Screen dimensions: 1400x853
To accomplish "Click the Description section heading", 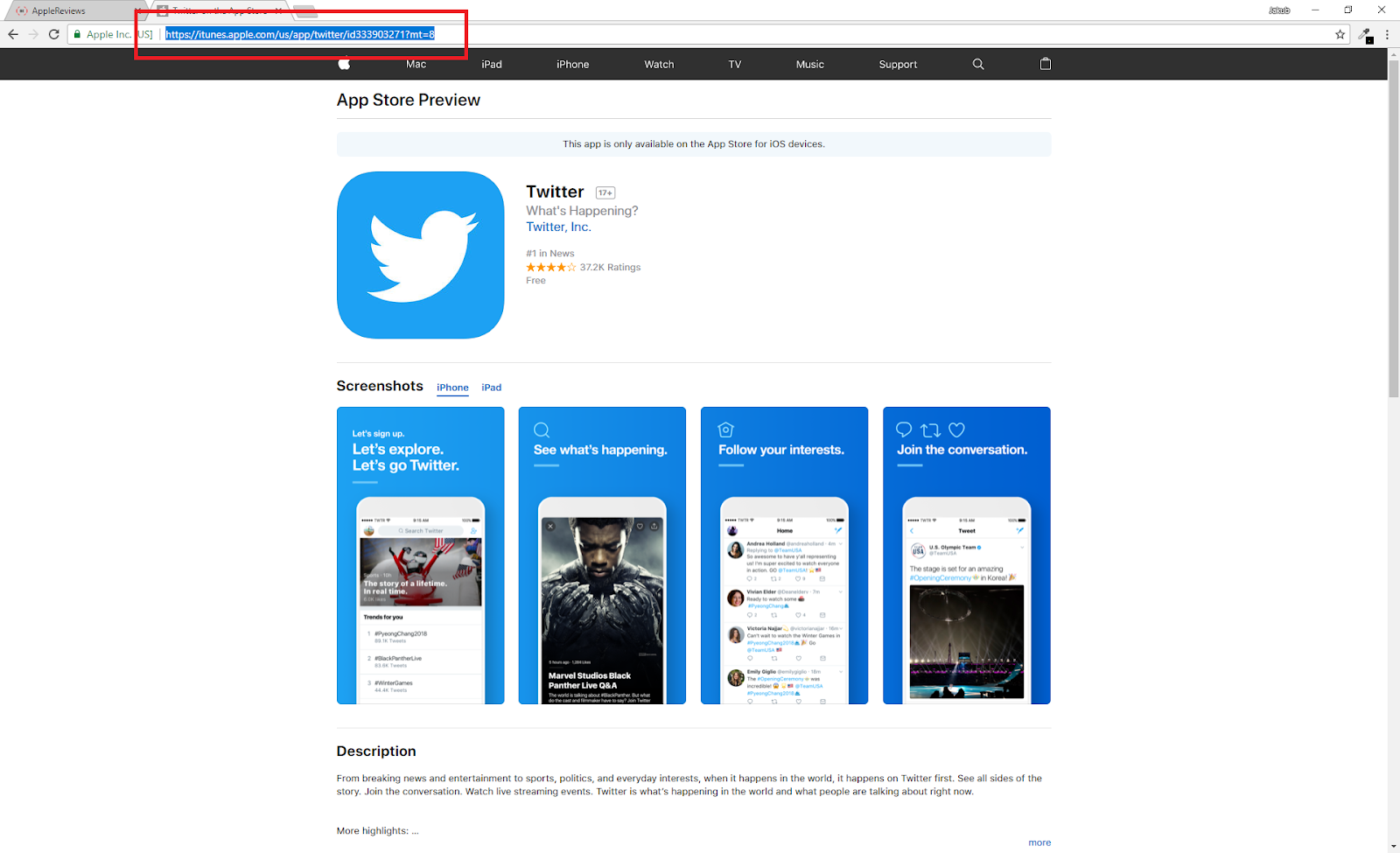I will [x=376, y=752].
